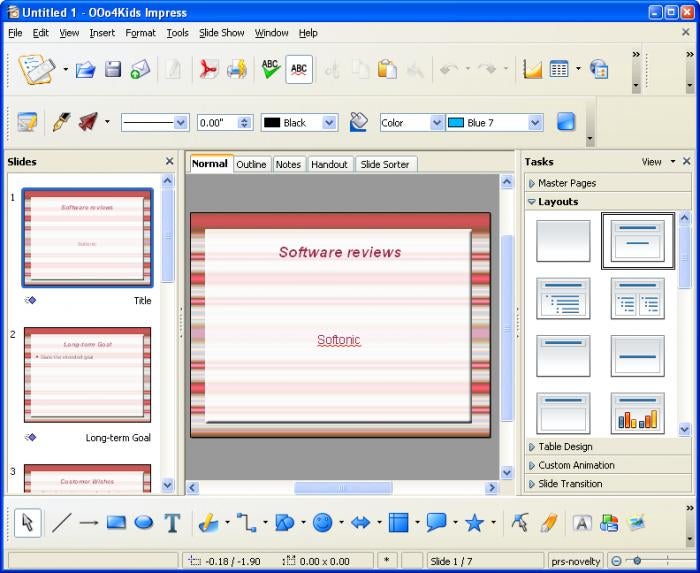700x573 pixels.
Task: Click the Line Width input field
Action: pyautogui.click(x=218, y=123)
